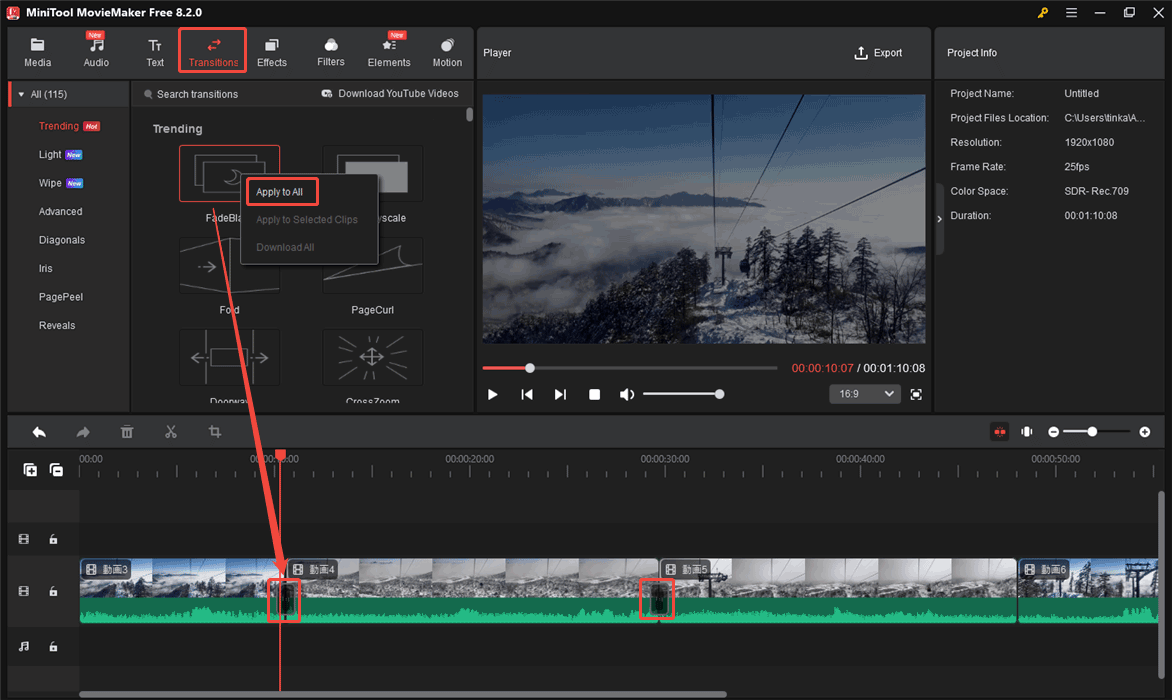Select the Advanced transitions category
Viewport: 1172px width, 700px height.
[61, 211]
